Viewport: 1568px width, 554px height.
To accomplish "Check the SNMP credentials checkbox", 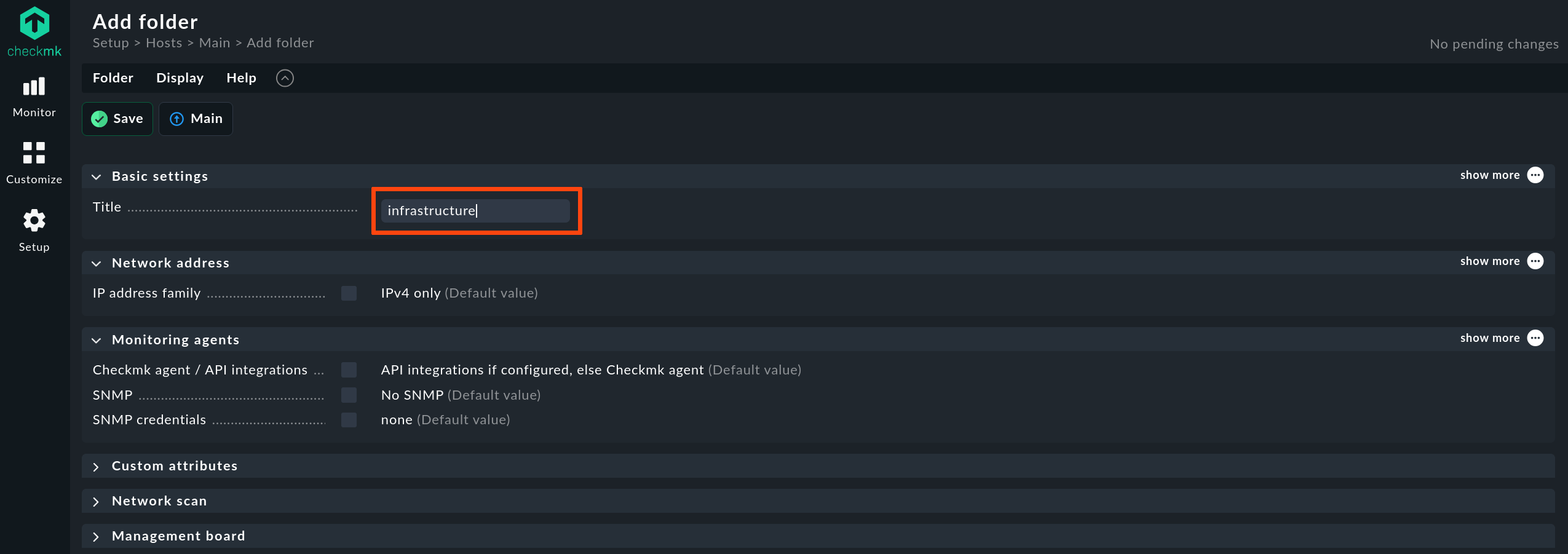I will coord(349,420).
